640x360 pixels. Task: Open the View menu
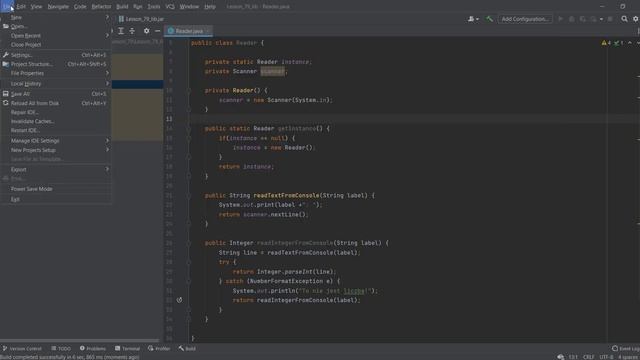tap(36, 7)
